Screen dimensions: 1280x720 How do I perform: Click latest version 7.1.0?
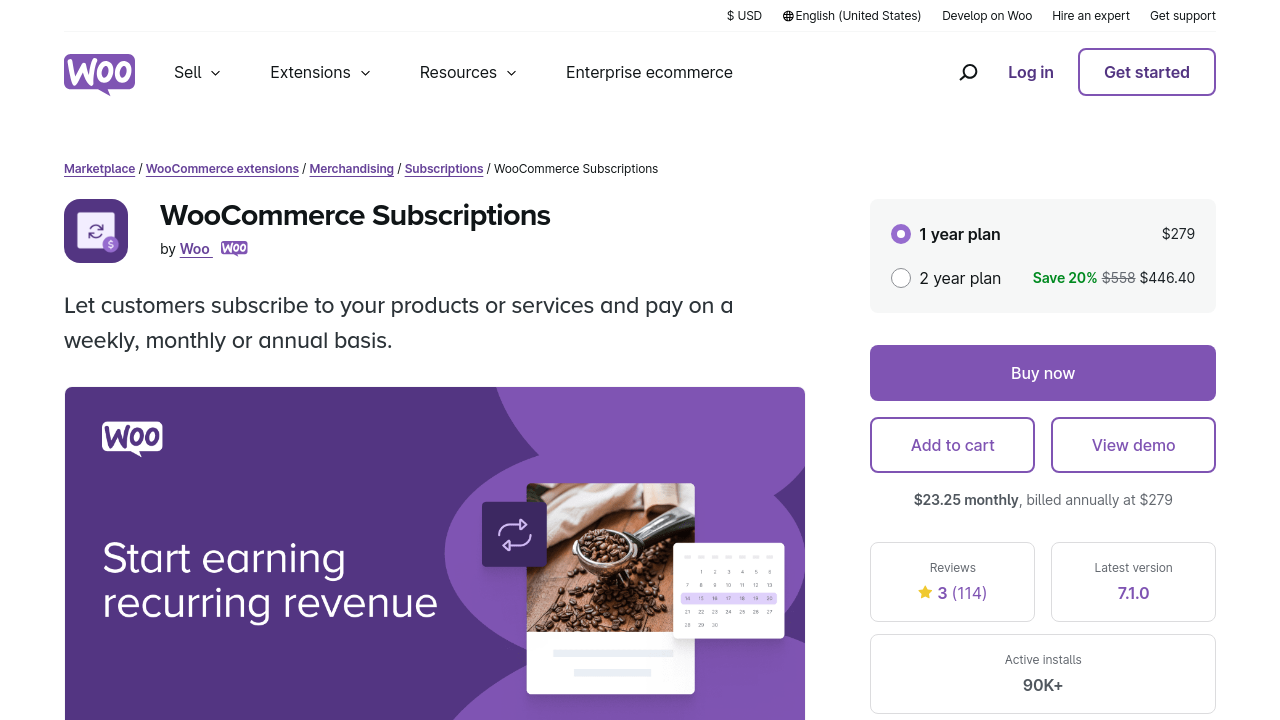click(1133, 593)
